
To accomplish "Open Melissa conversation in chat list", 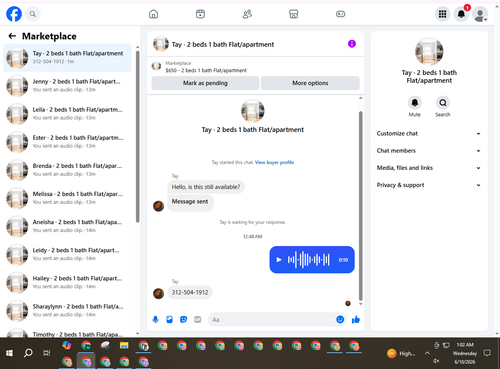I will (67, 198).
